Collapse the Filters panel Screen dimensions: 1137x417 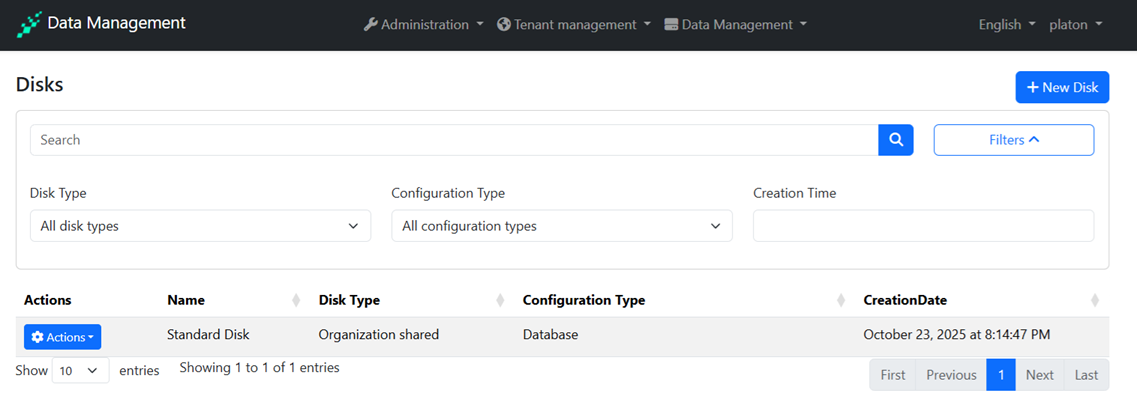click(x=1013, y=140)
